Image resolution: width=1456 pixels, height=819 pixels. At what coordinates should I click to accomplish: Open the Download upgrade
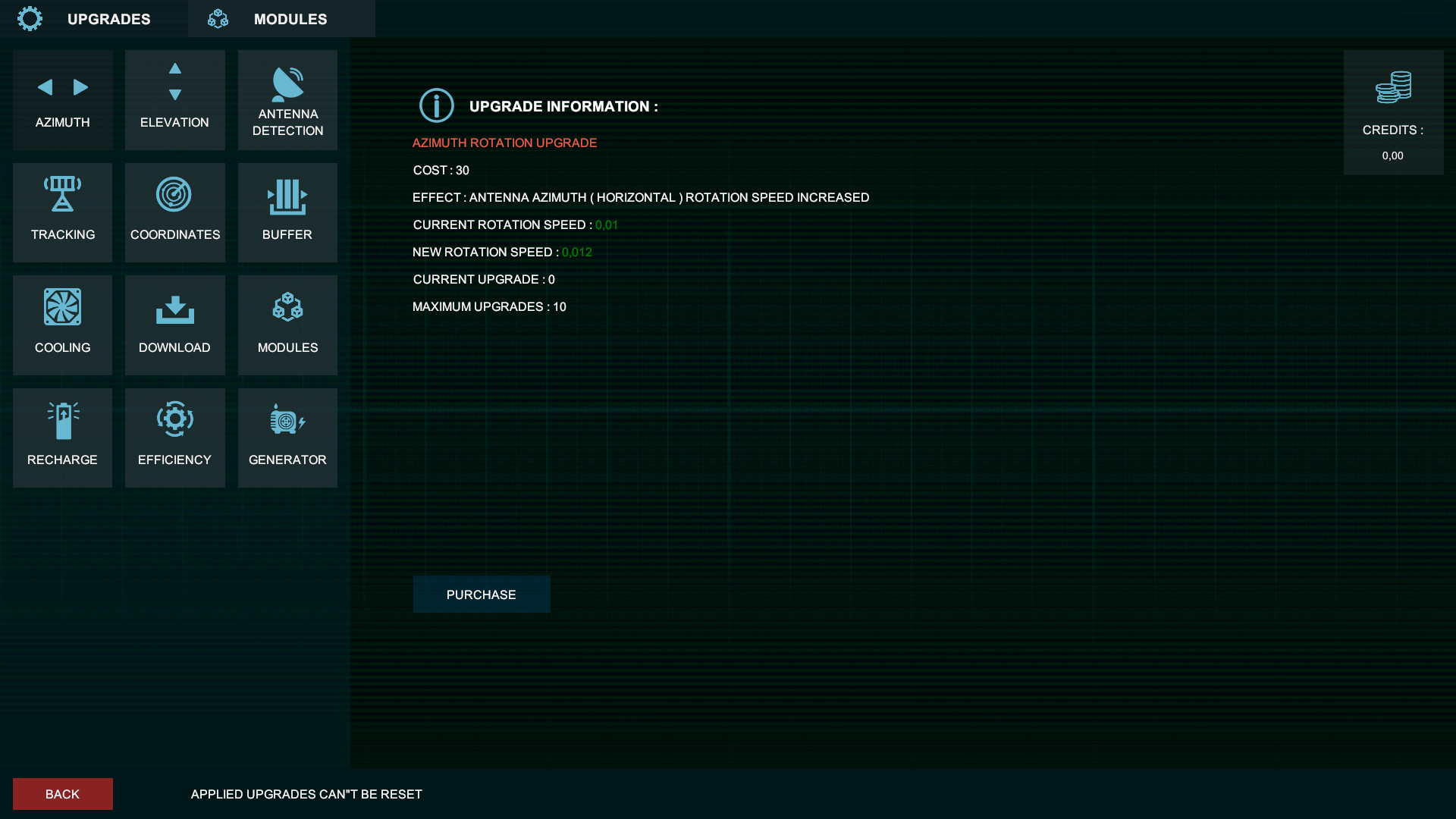pyautogui.click(x=174, y=325)
